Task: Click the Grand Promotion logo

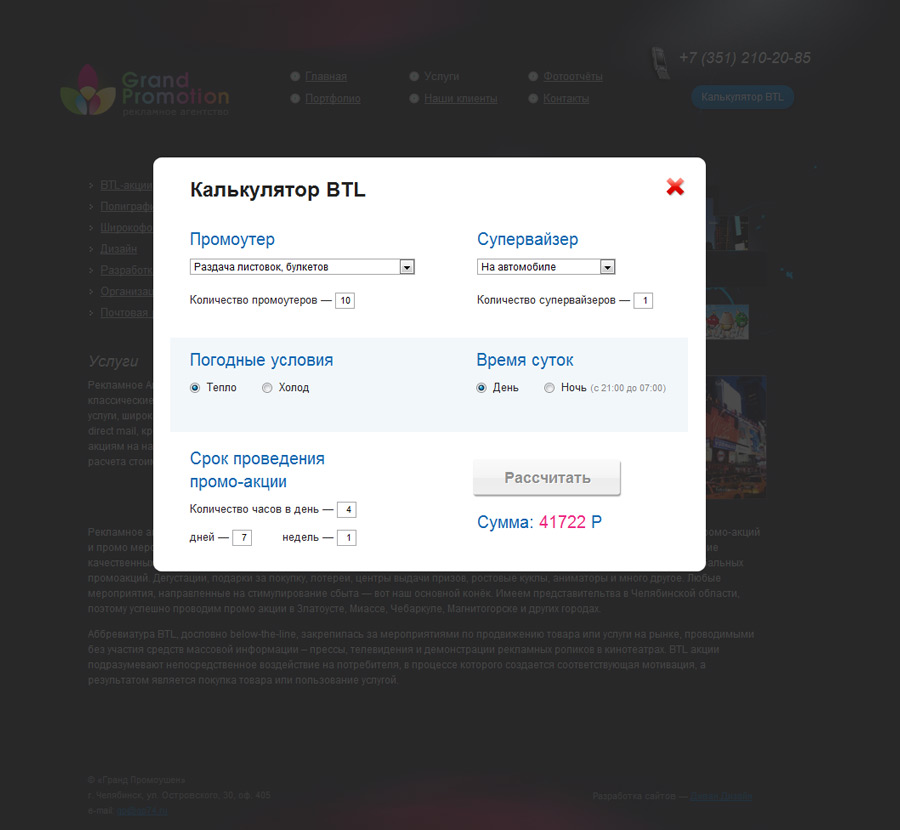Action: (145, 91)
